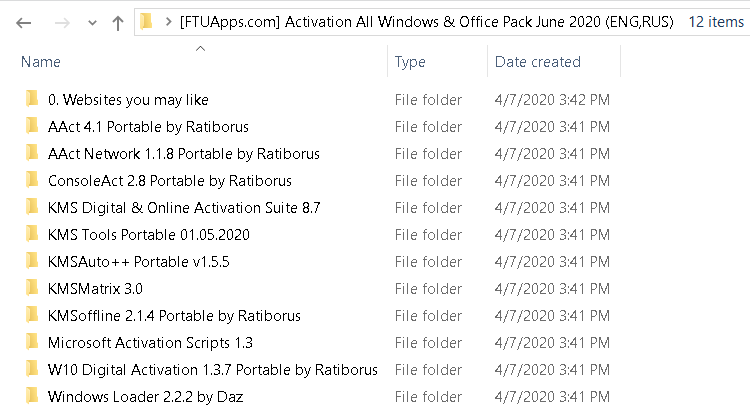Click the Forward navigation arrow

pyautogui.click(x=61, y=22)
